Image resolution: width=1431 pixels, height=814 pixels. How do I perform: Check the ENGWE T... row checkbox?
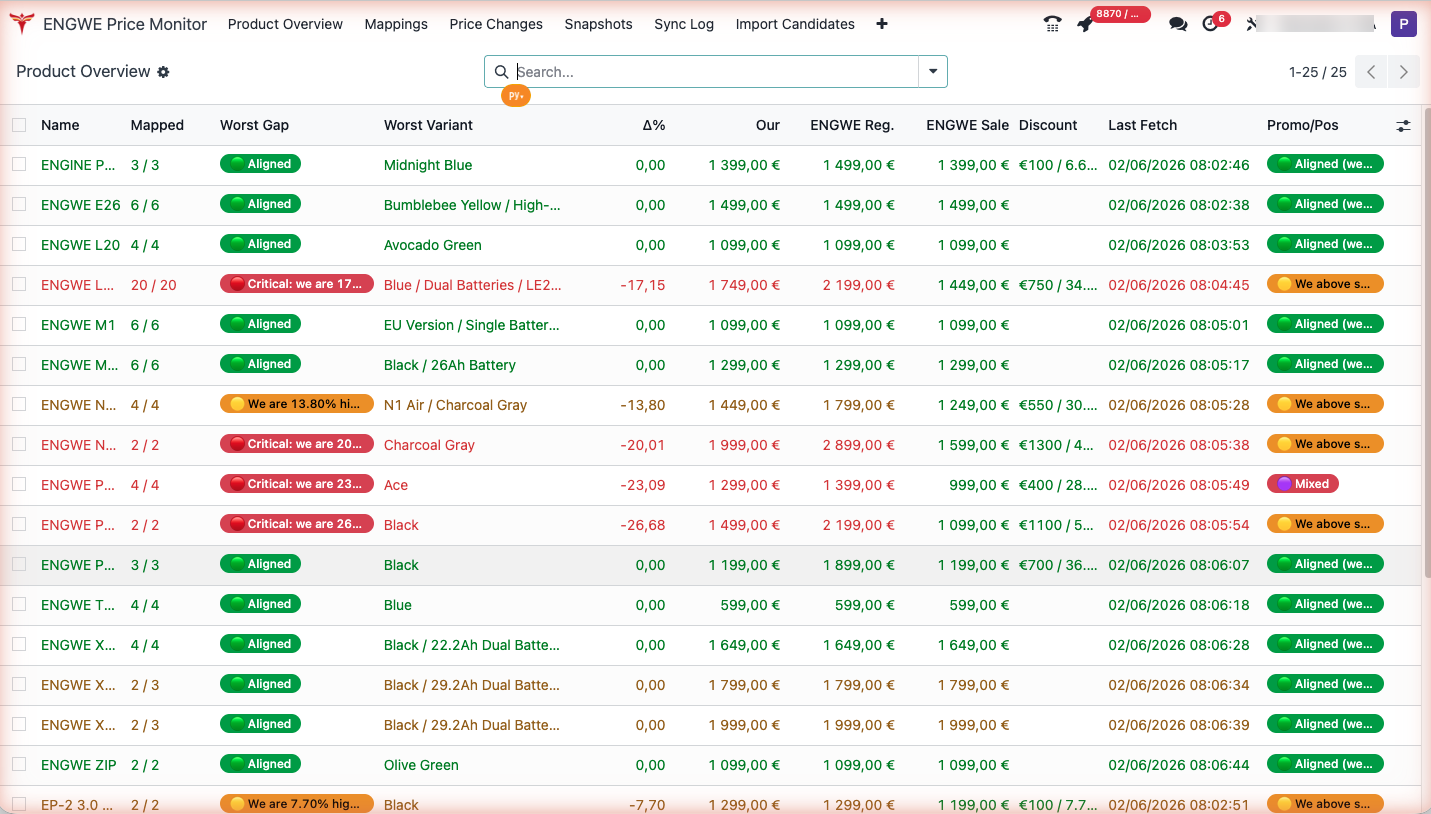19,604
